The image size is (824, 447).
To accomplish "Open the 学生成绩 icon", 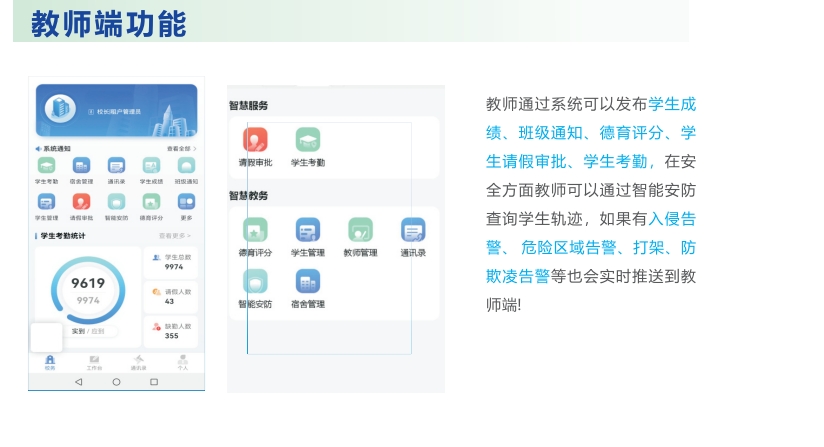I will (151, 166).
